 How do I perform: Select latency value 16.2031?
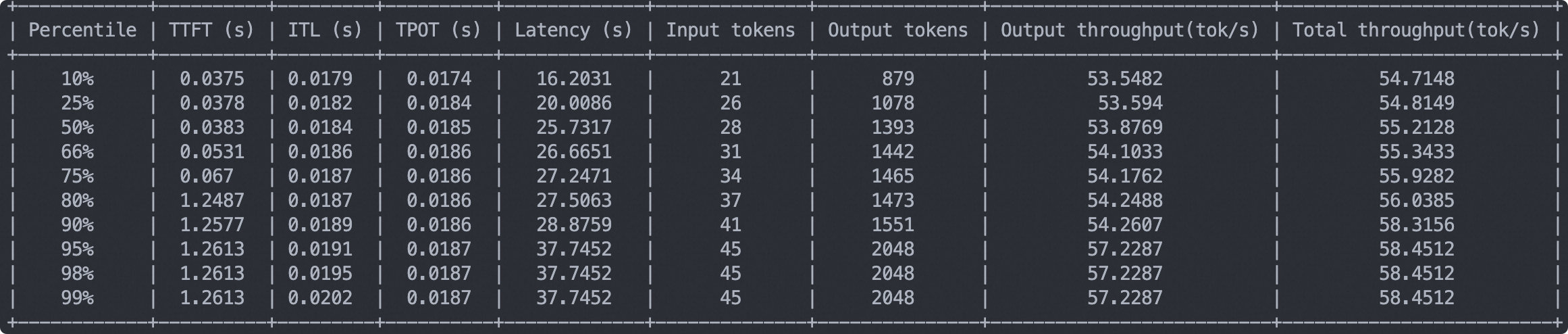coord(574,79)
